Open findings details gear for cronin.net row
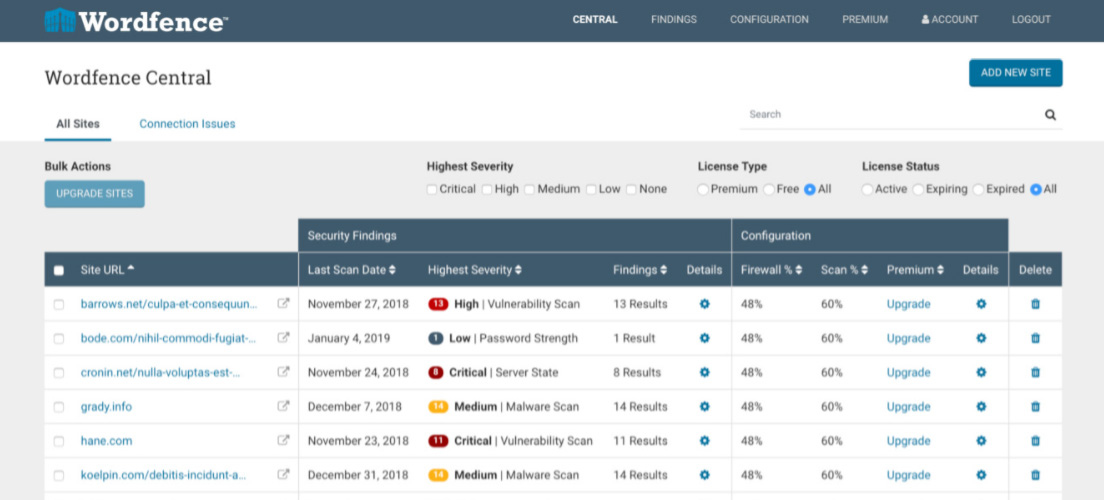Image resolution: width=1104 pixels, height=500 pixels. [x=704, y=373]
